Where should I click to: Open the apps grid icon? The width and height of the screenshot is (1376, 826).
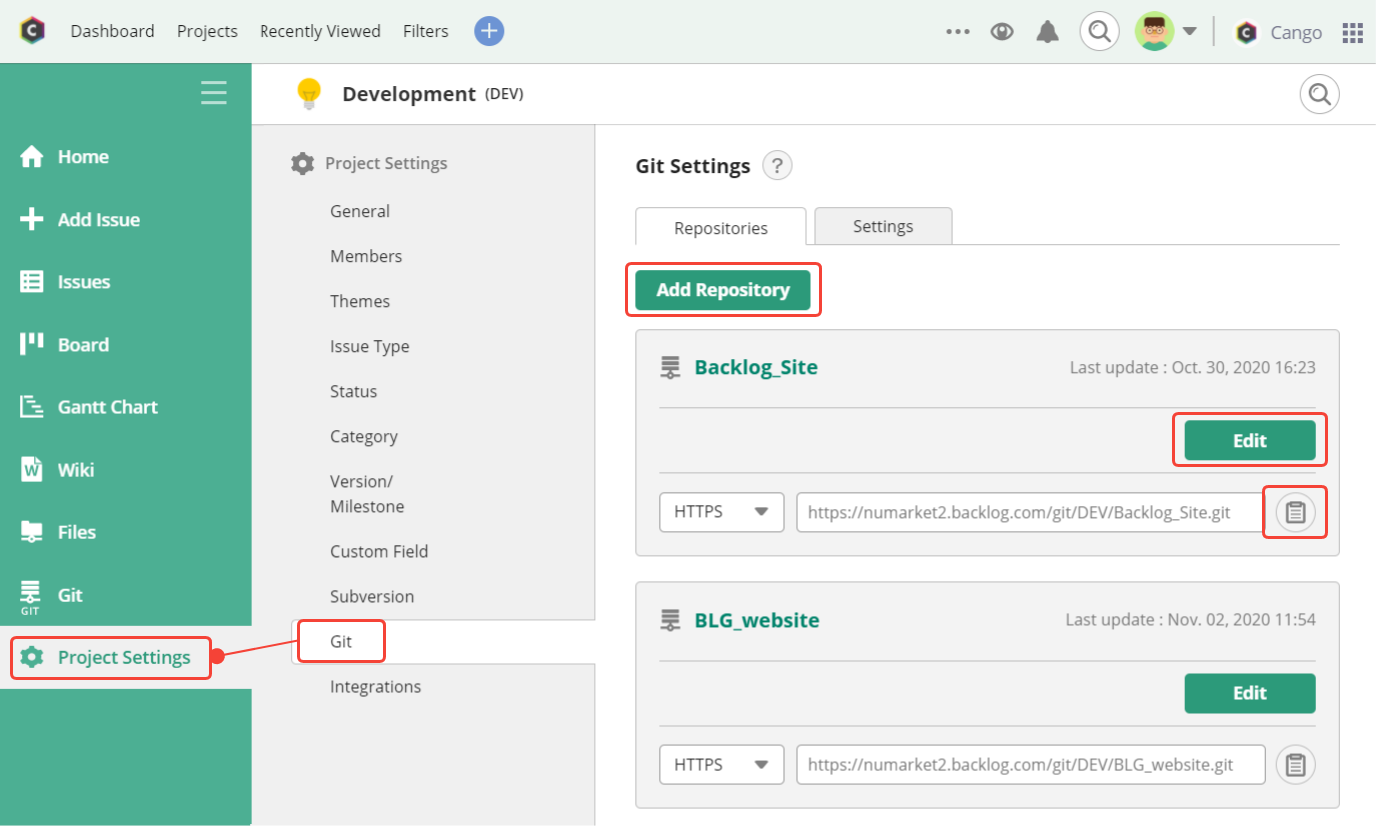coord(1352,33)
